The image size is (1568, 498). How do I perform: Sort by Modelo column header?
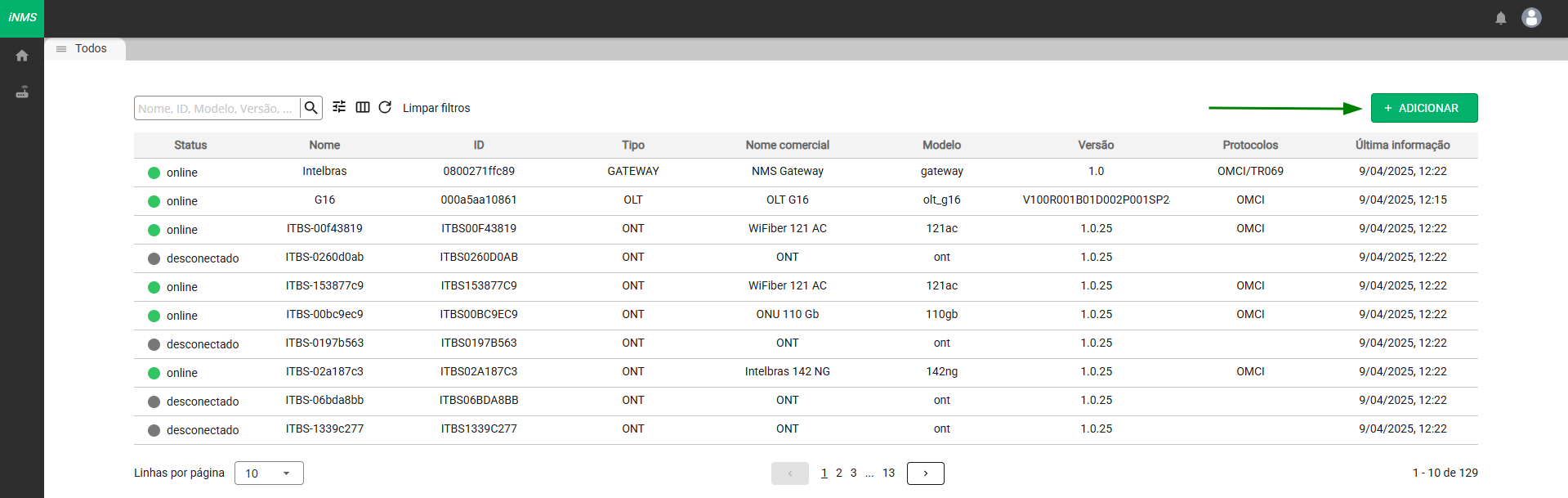[x=941, y=145]
